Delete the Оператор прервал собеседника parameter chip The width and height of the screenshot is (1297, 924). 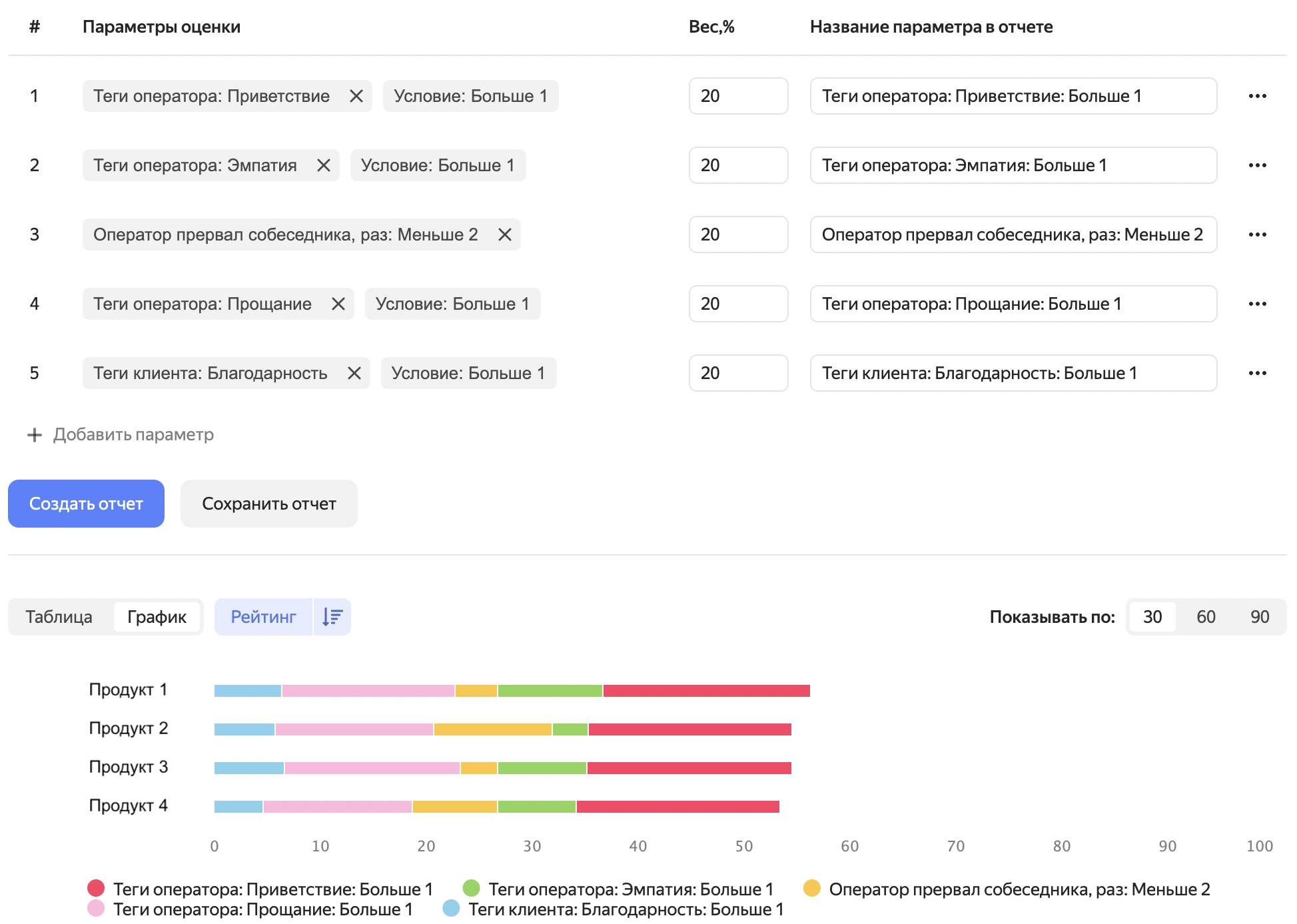505,234
